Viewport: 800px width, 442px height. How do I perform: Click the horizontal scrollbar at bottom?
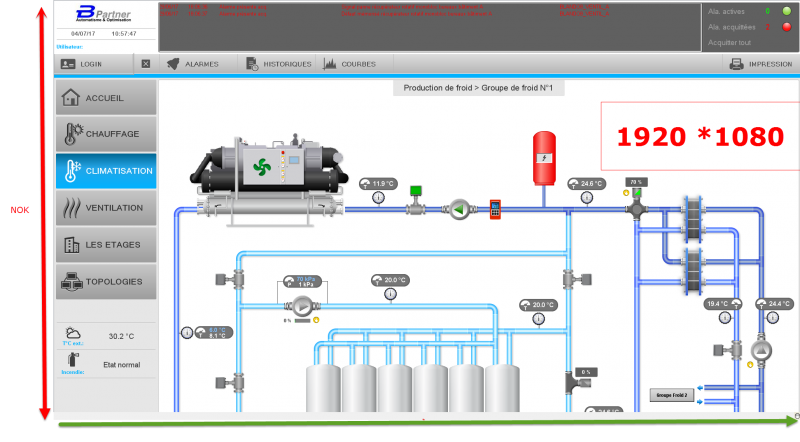pos(426,416)
